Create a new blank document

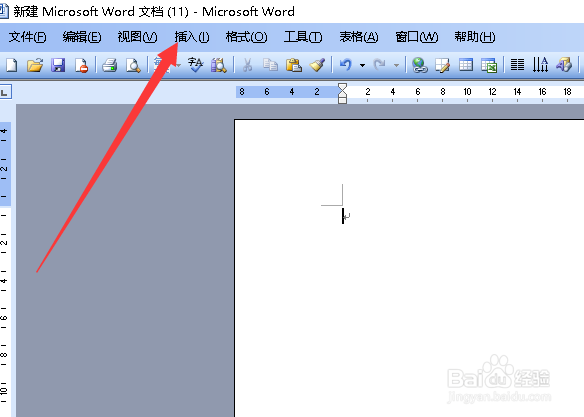click(12, 65)
